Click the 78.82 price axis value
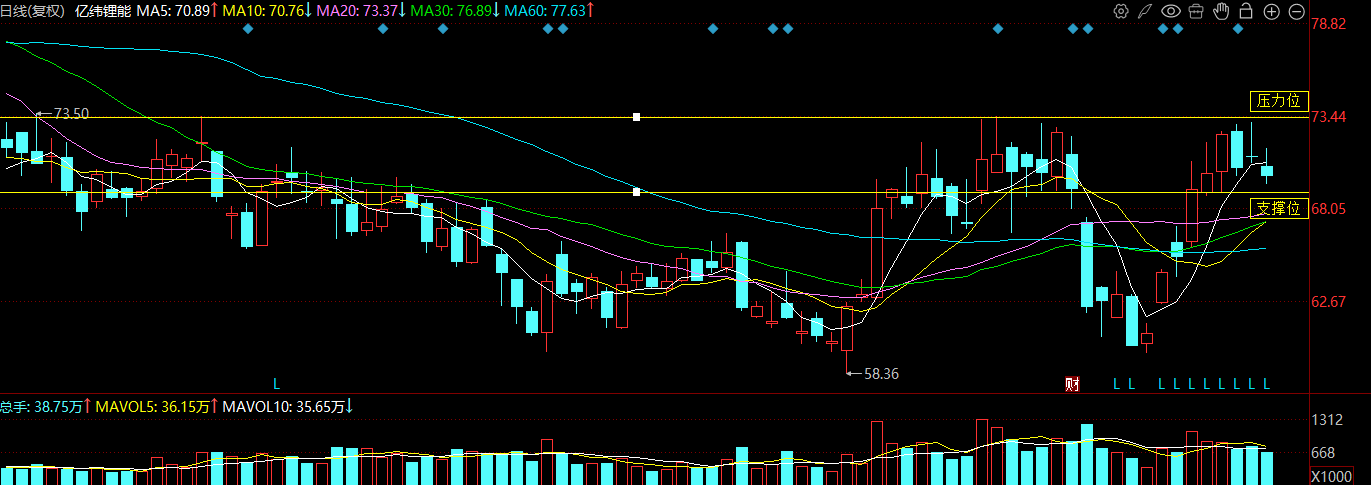This screenshot has height=485, width=1371. tap(1329, 24)
